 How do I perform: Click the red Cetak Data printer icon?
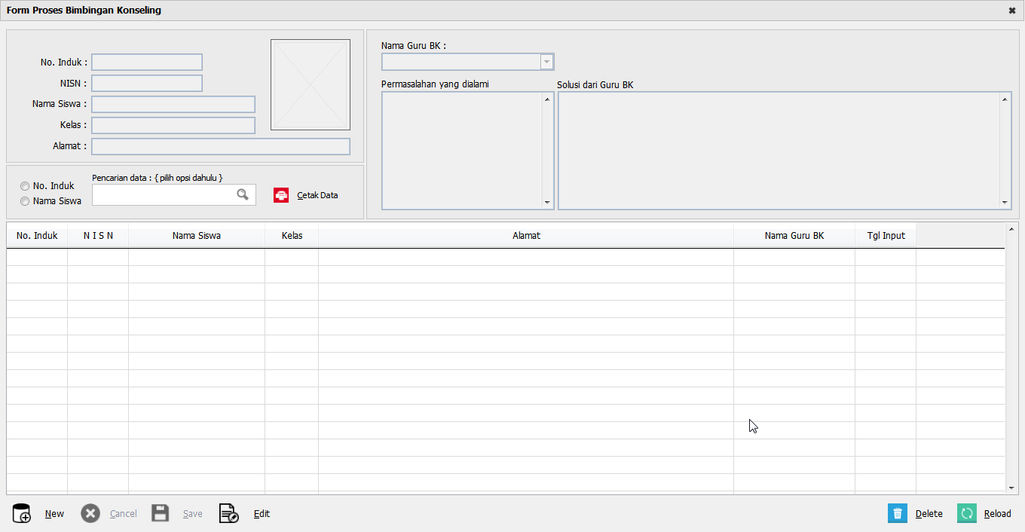[281, 195]
